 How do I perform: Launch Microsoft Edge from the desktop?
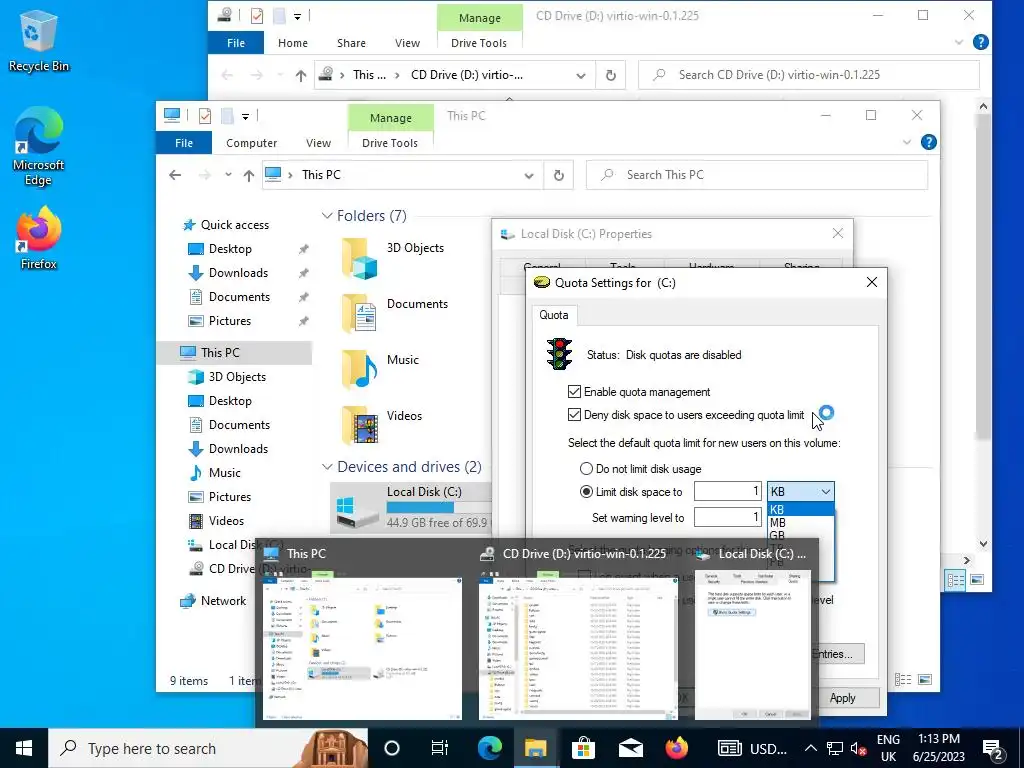coord(38,147)
